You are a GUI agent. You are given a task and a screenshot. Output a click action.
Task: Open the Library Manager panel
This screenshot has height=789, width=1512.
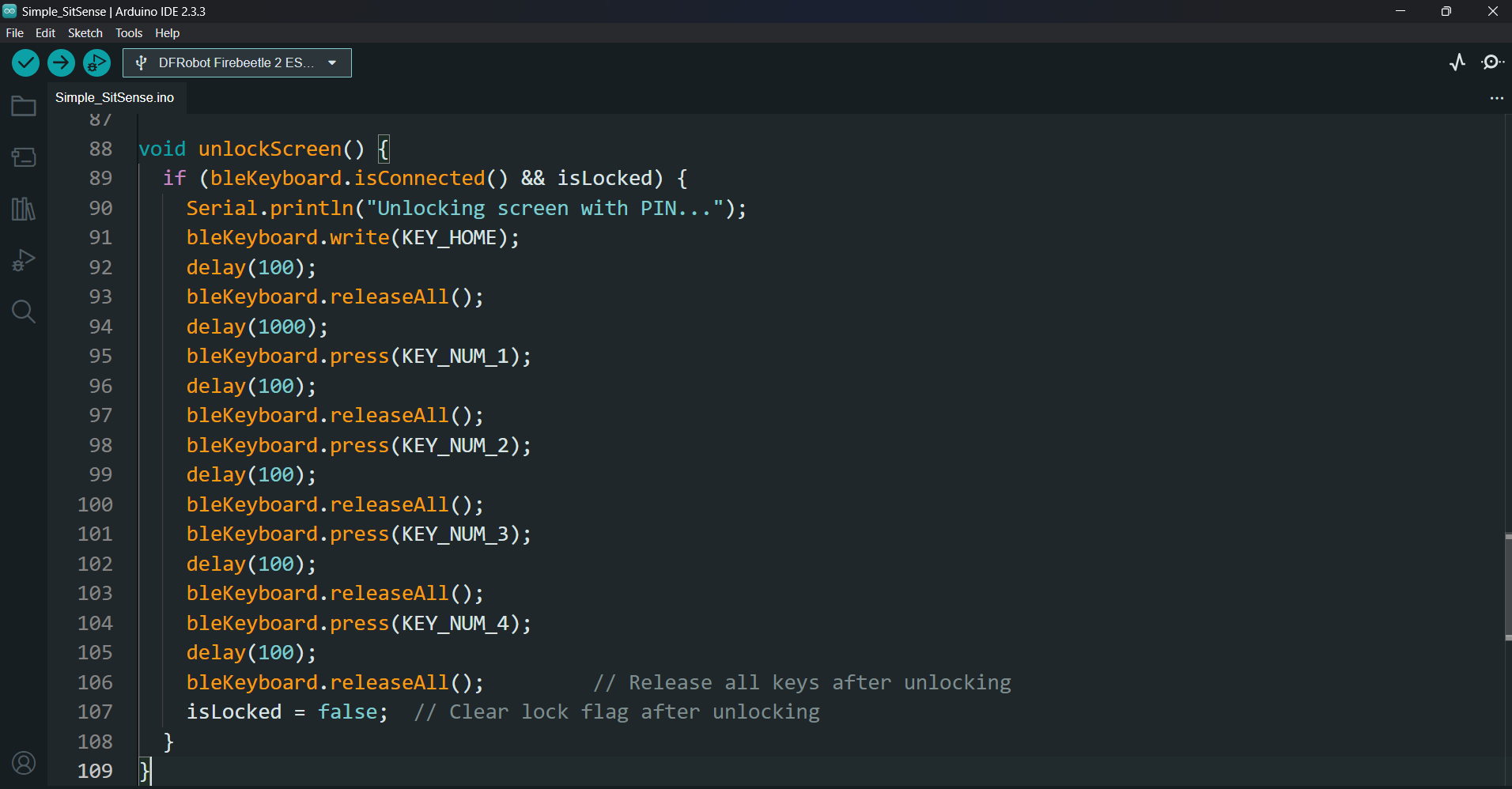24,209
